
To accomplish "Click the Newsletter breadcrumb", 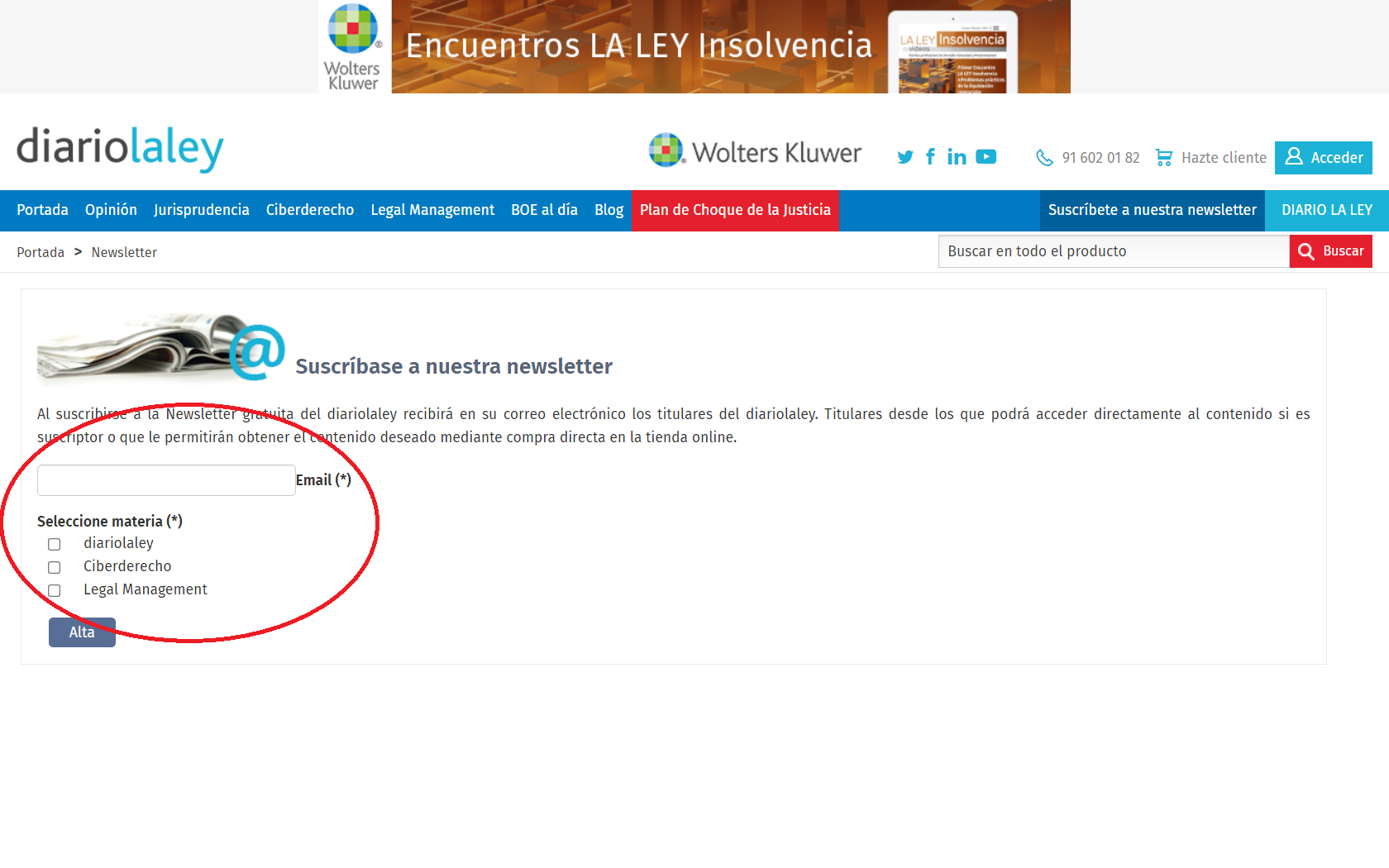I will pos(124,252).
